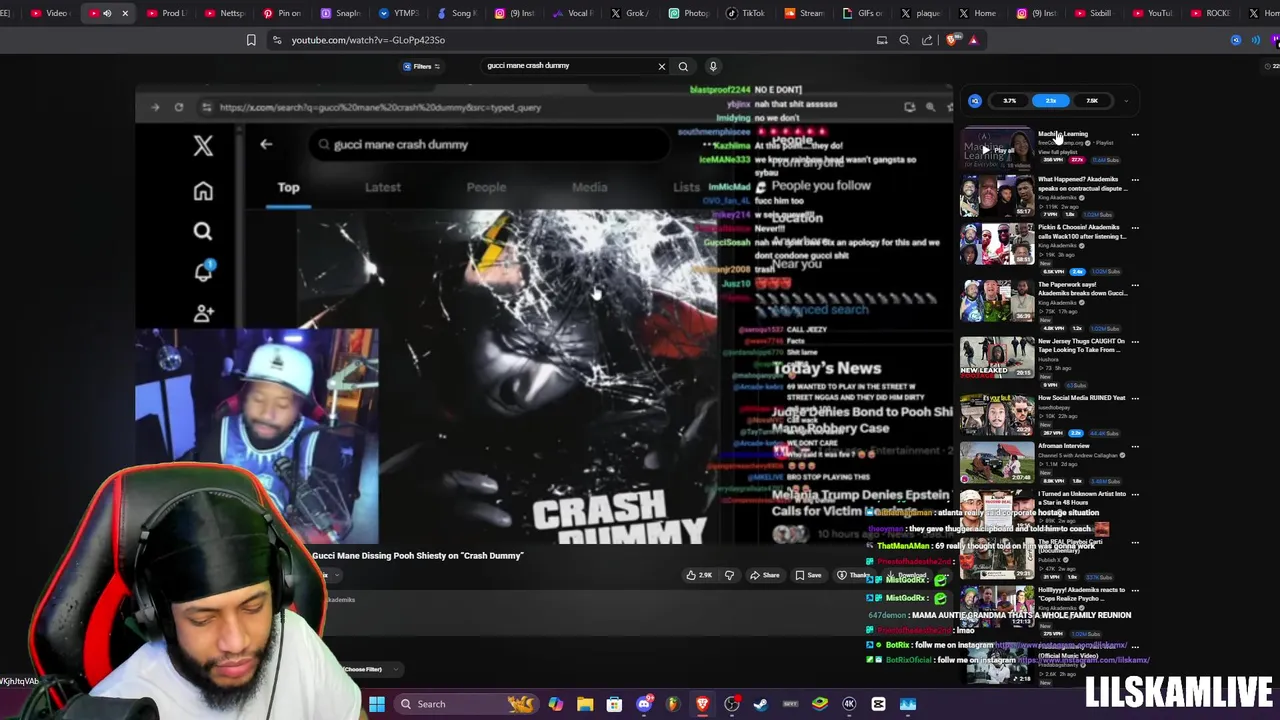
Task: Open OBS Studio from taskbar
Action: [x=732, y=704]
